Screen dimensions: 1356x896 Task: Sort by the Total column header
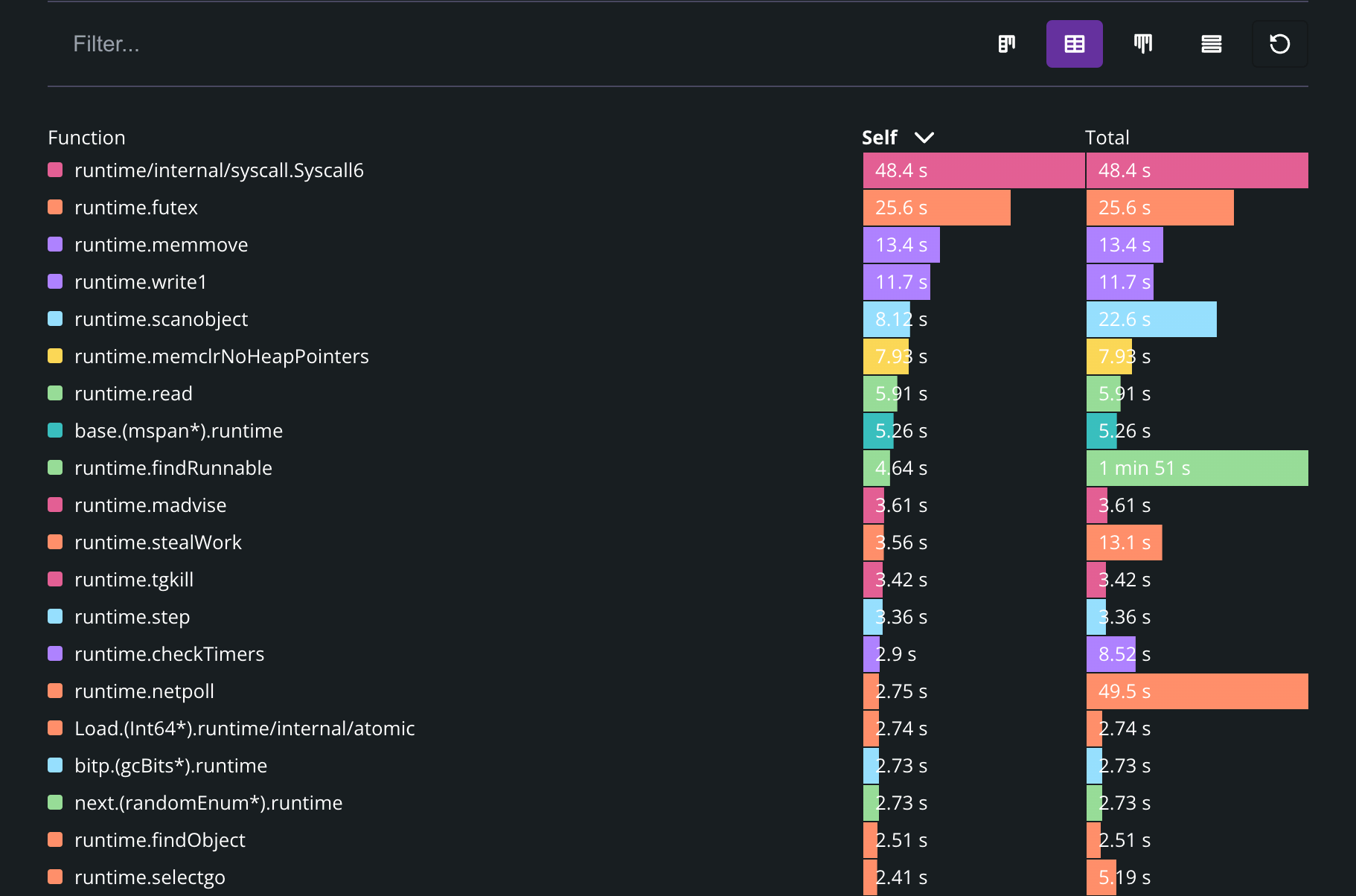(x=1107, y=138)
